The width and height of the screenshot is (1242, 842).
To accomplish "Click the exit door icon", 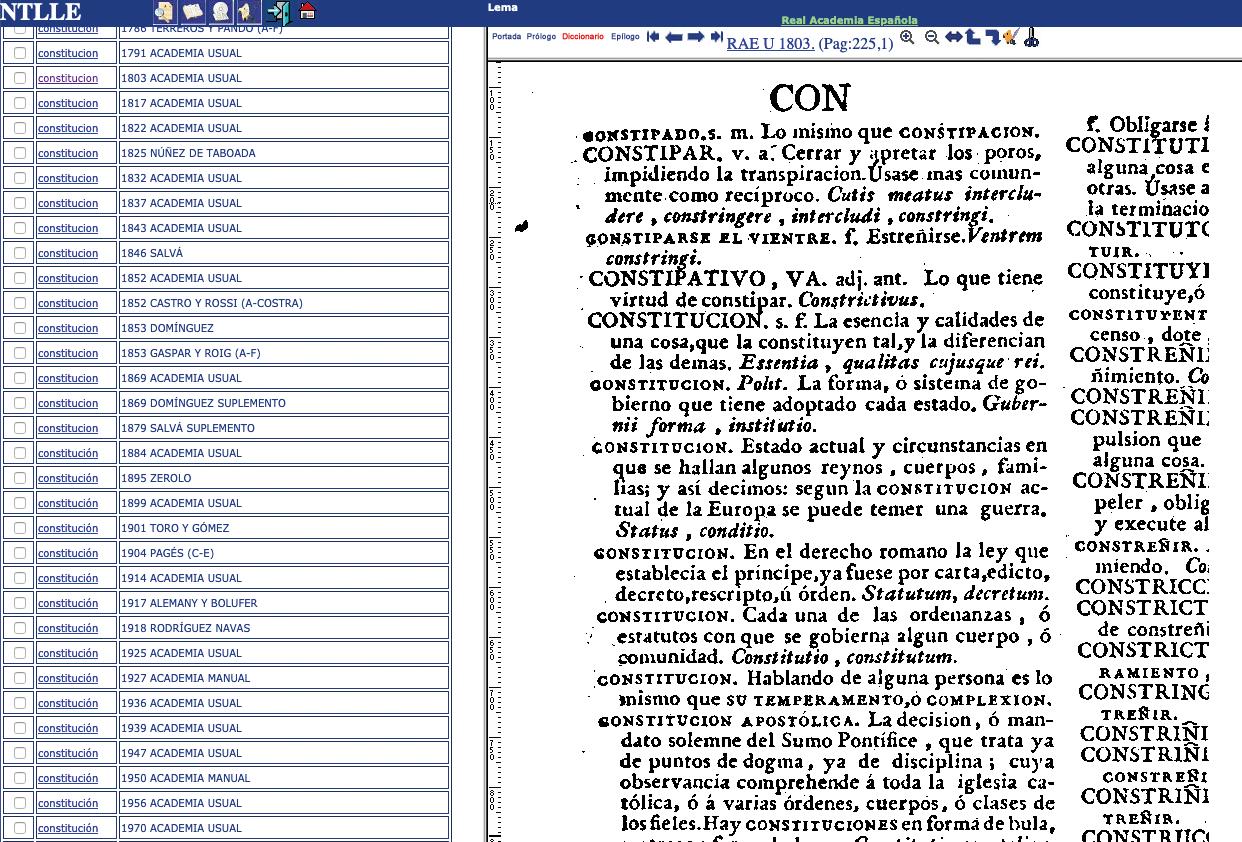I will pos(279,12).
